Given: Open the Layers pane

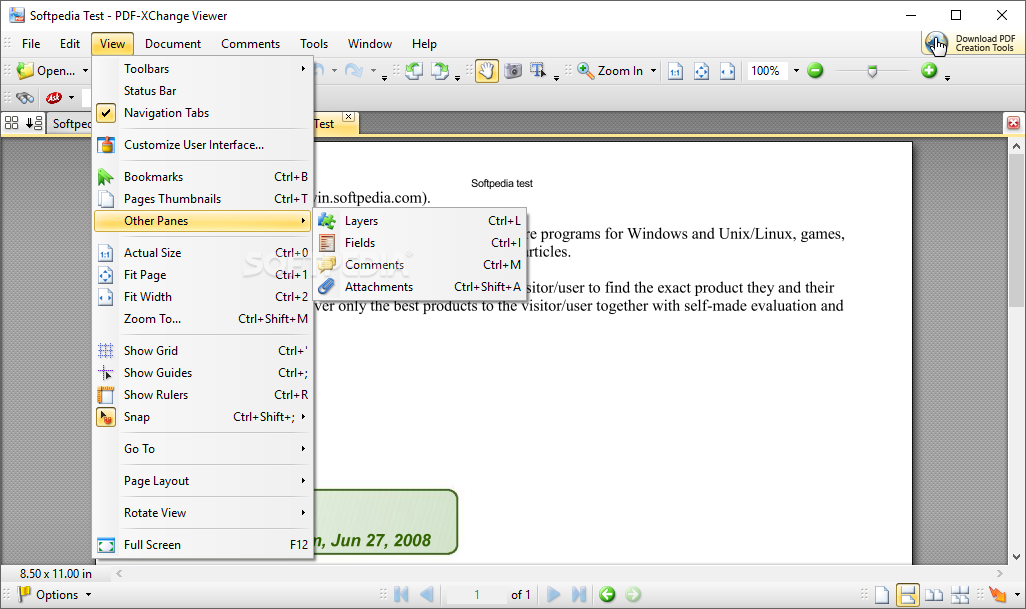Looking at the screenshot, I should [x=419, y=221].
